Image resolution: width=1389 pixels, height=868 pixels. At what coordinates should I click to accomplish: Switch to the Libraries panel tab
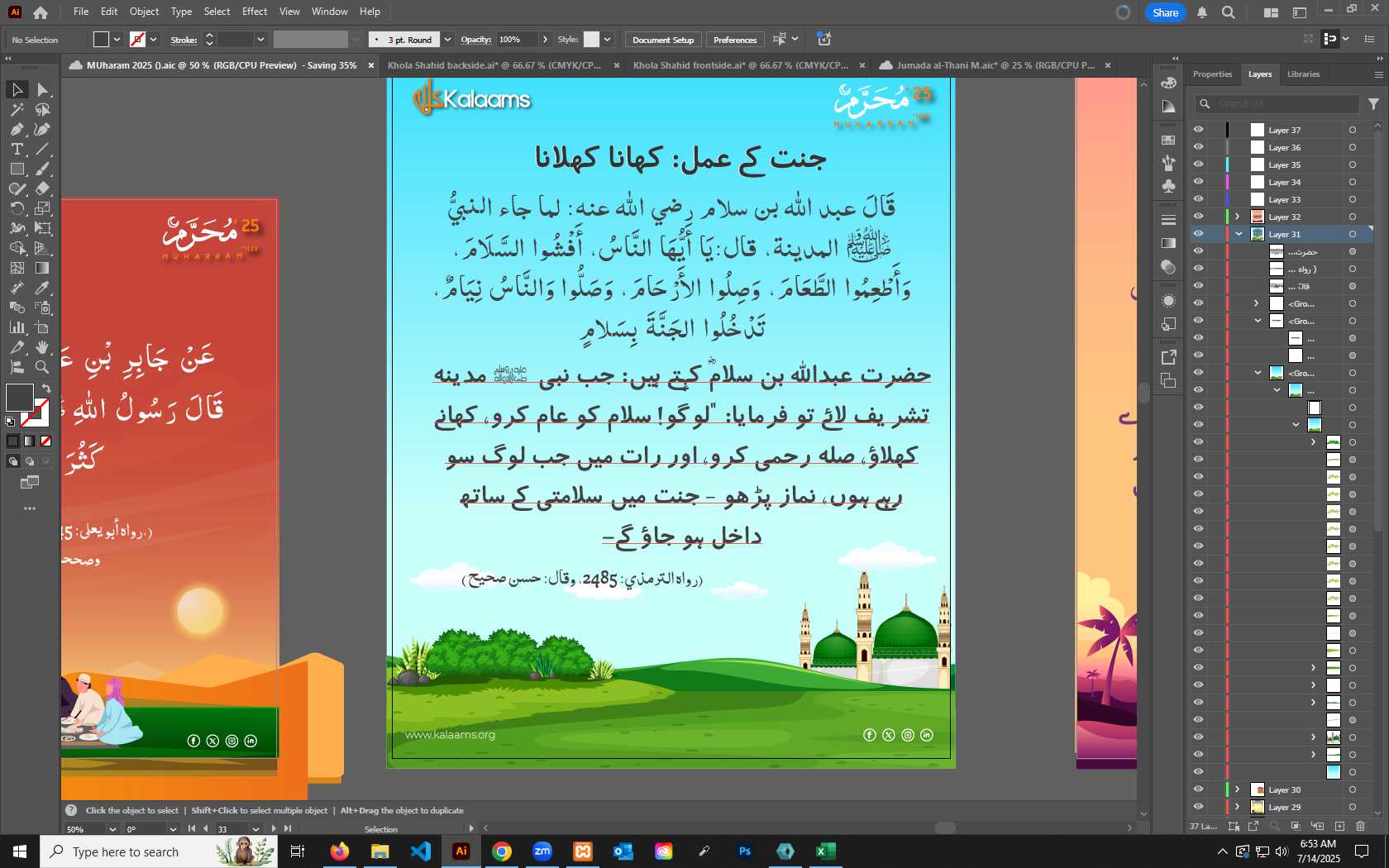(1303, 74)
